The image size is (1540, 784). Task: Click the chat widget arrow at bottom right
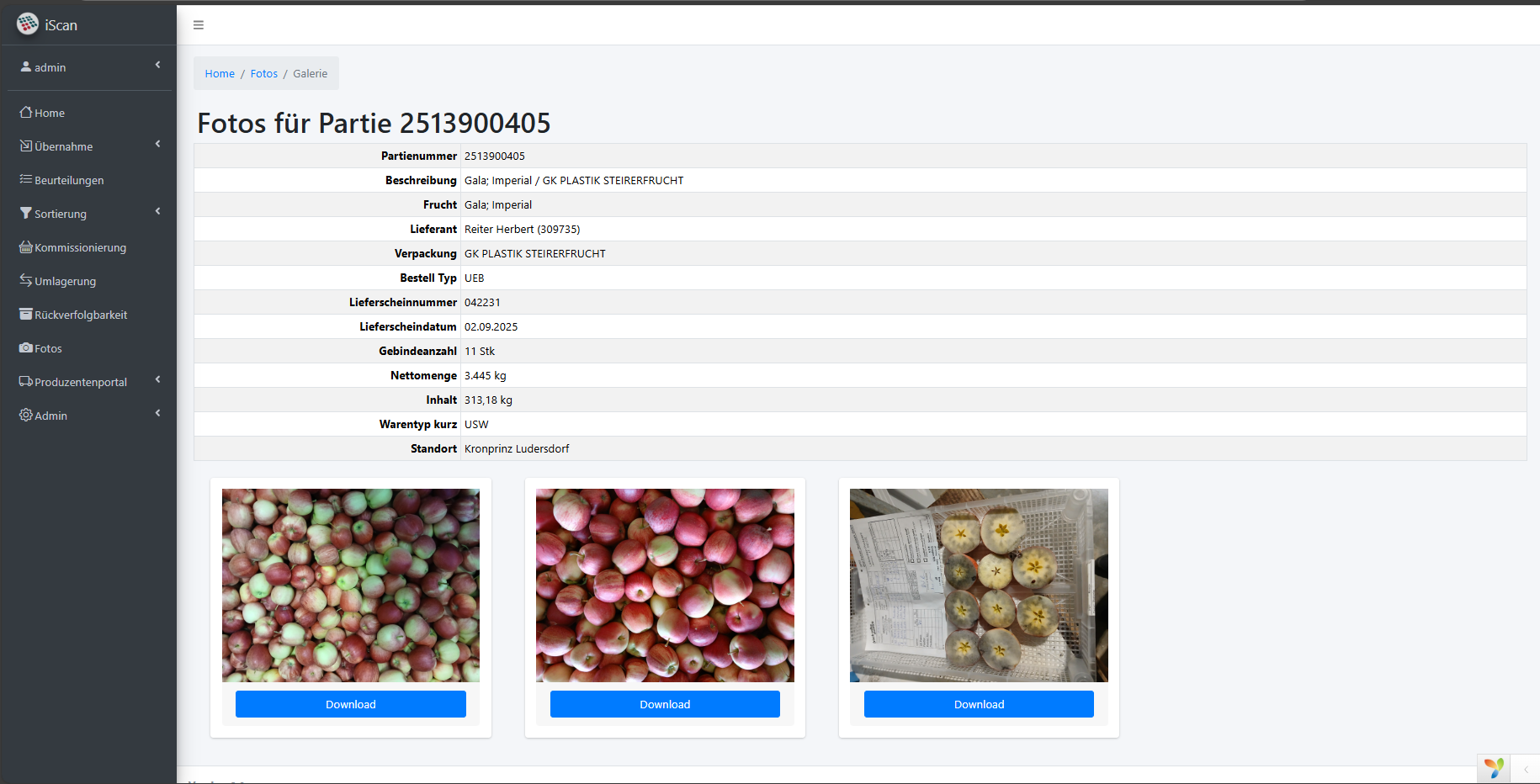[1527, 768]
